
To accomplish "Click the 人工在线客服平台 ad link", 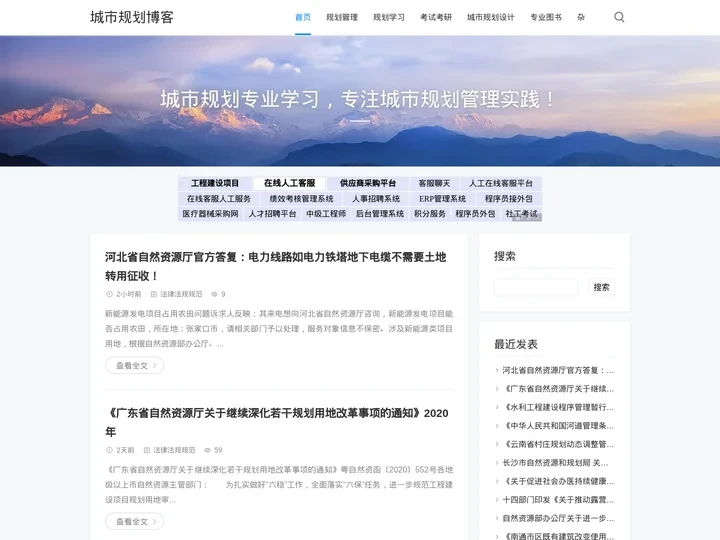I will [501, 183].
